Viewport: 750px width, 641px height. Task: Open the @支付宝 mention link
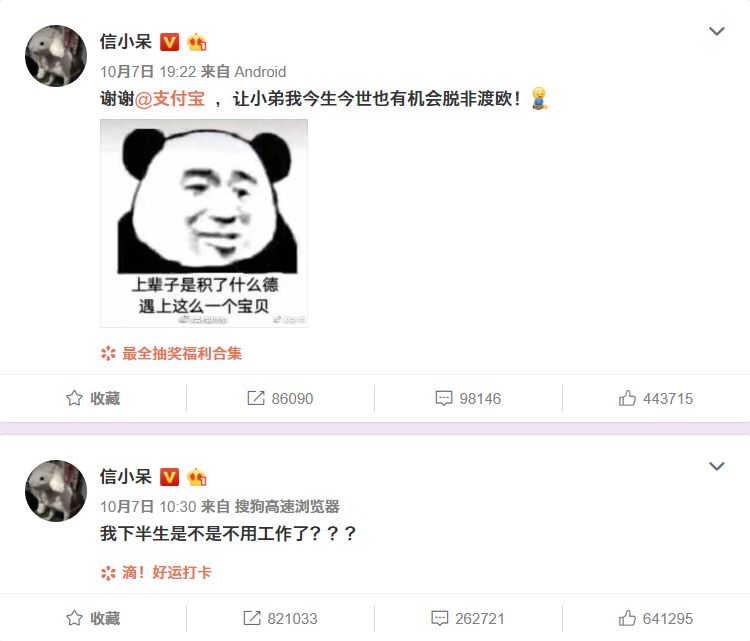170,99
